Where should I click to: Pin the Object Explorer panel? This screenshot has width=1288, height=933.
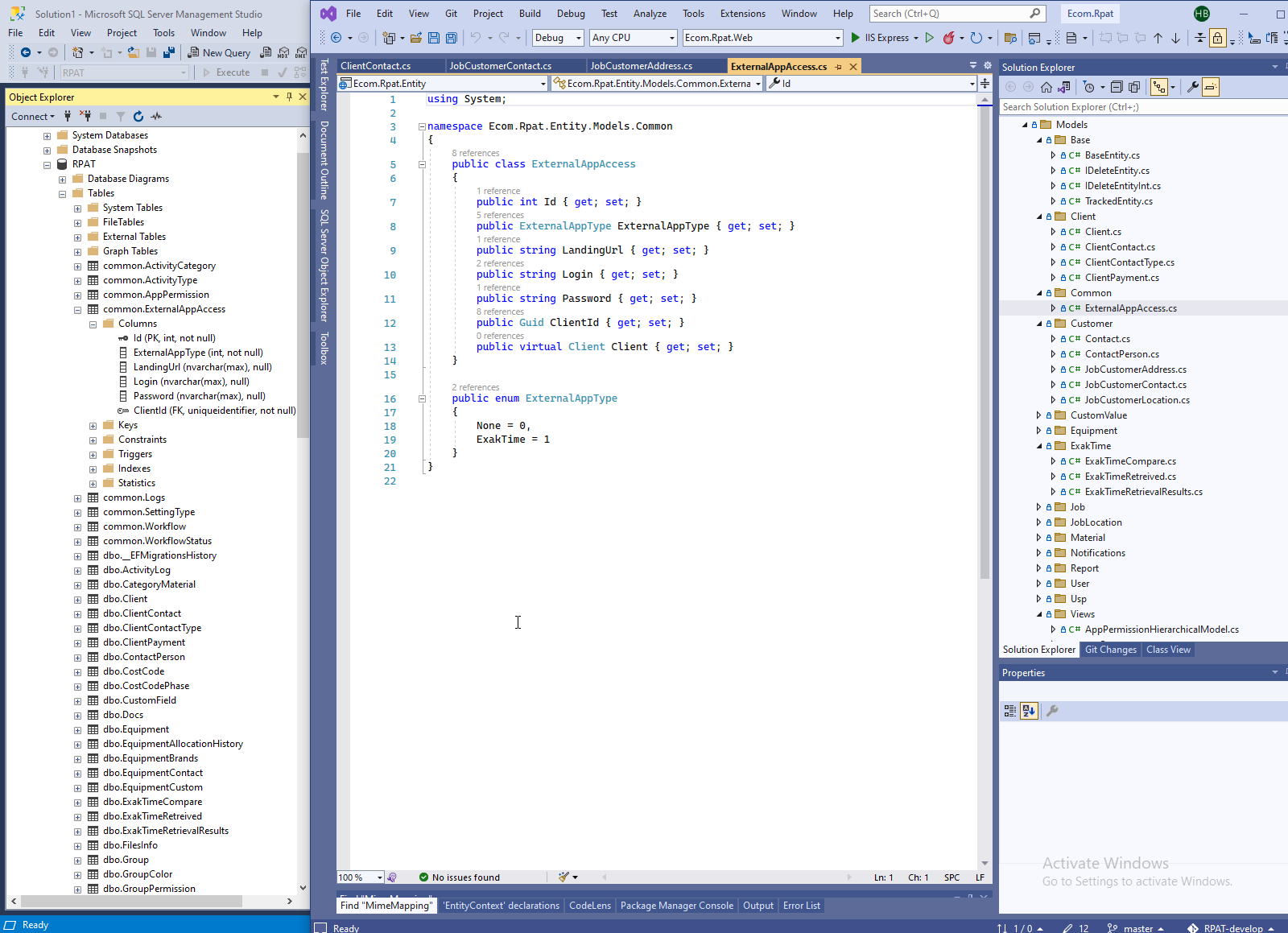tap(289, 97)
